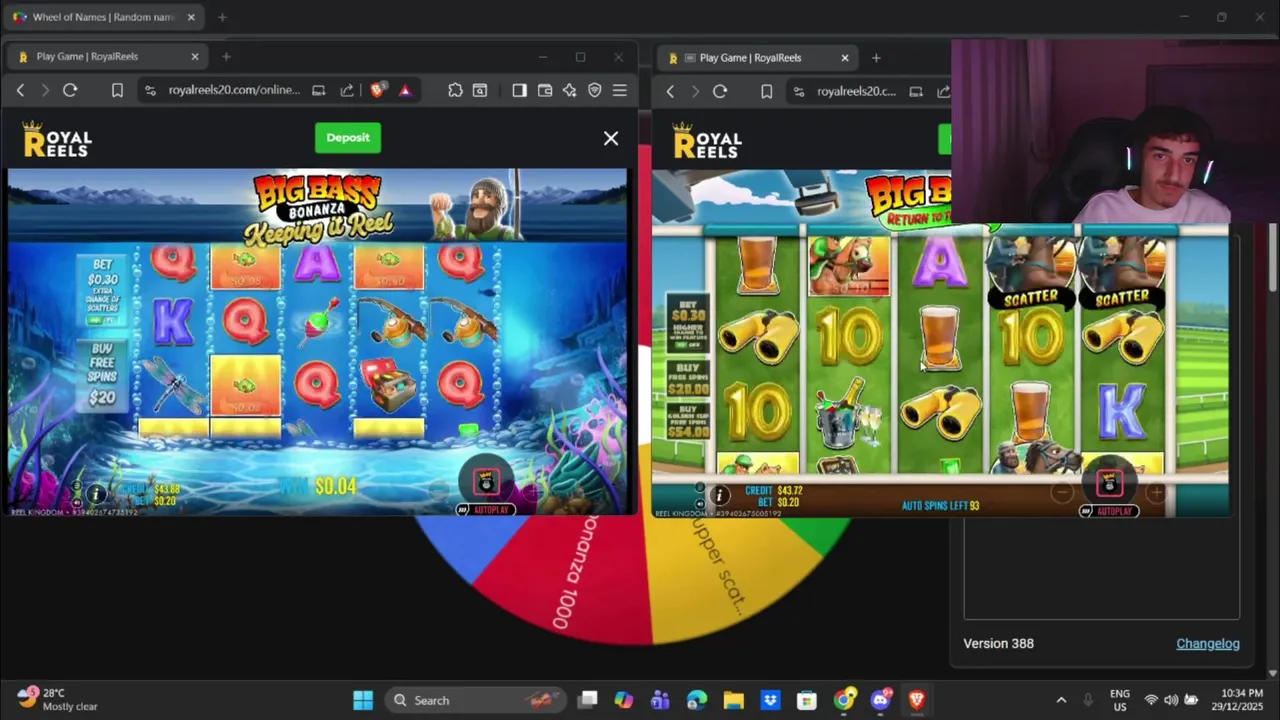Open ENG US language switcher
Image resolution: width=1280 pixels, height=720 pixels.
pos(1120,700)
